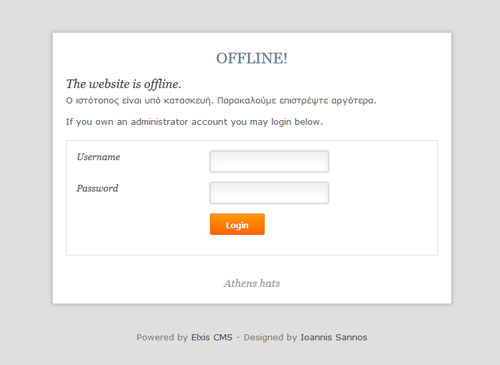500x365 pixels.
Task: Click the word 'CMS' in the footer
Action: tap(223, 337)
